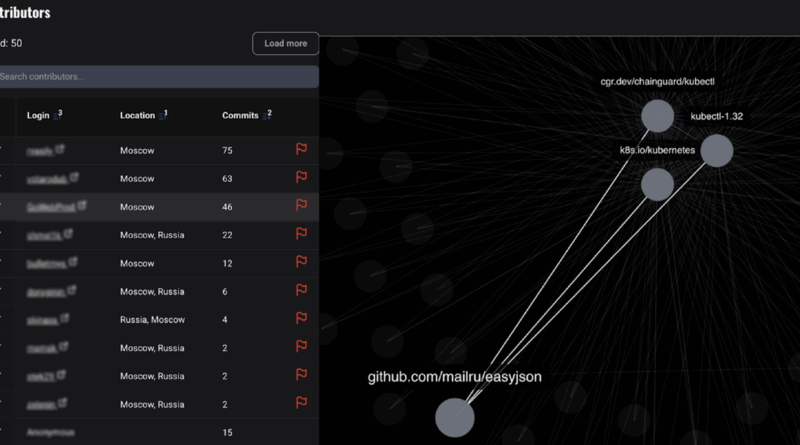Click the red flag on the 63-commit row
This screenshot has width=800, height=445.
302,177
